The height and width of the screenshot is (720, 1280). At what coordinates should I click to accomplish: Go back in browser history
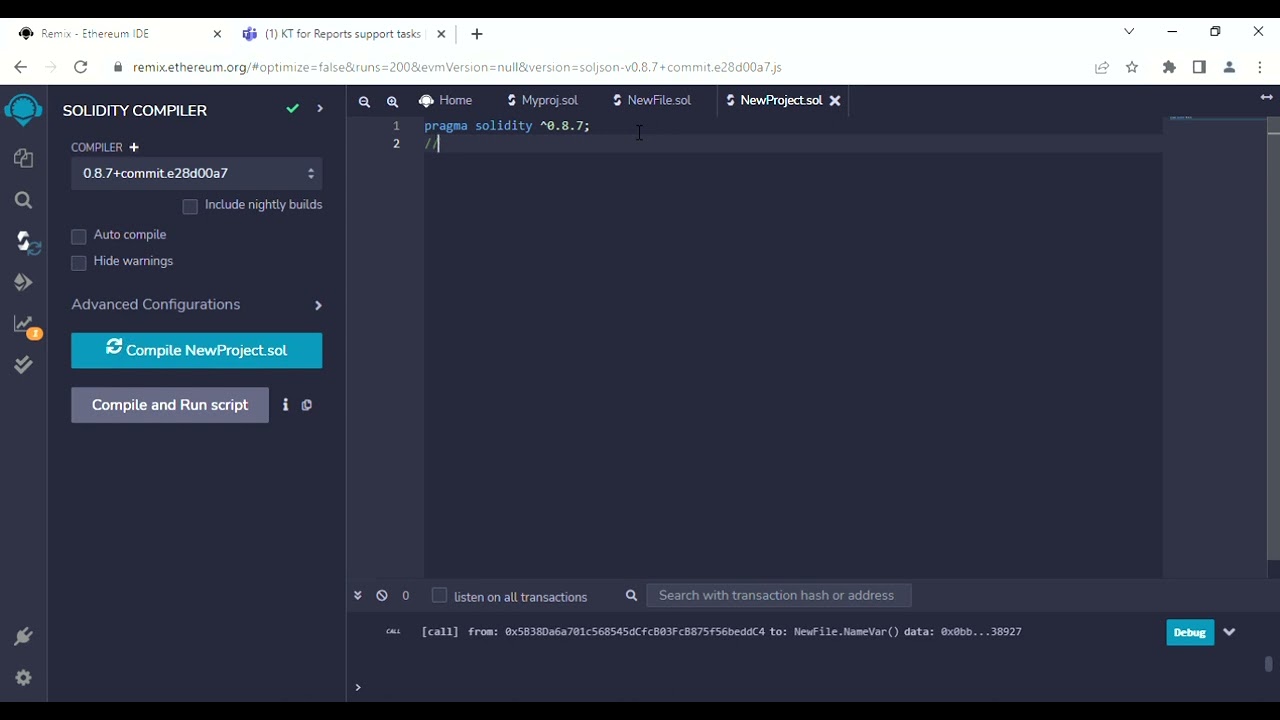[21, 67]
